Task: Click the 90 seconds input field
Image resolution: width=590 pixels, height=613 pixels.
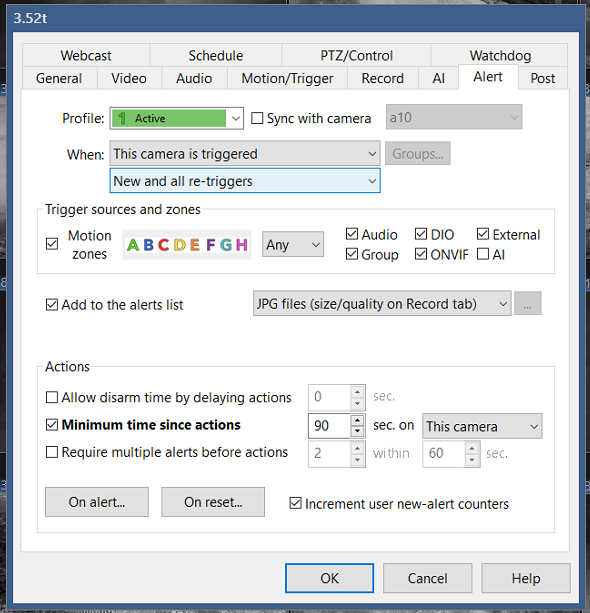Action: click(x=329, y=426)
